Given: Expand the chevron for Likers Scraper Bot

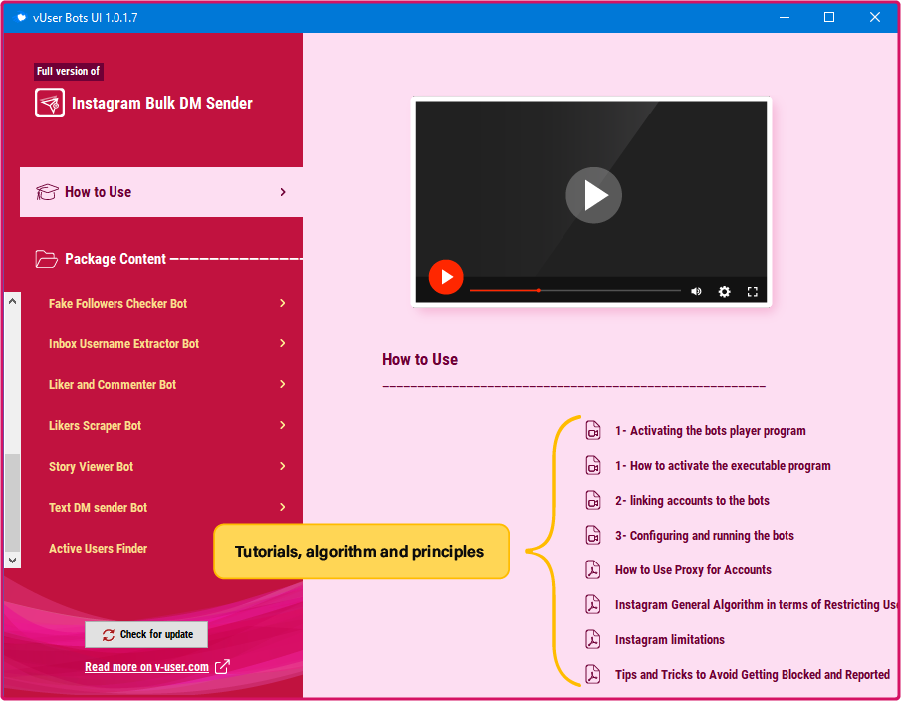Looking at the screenshot, I should [283, 425].
